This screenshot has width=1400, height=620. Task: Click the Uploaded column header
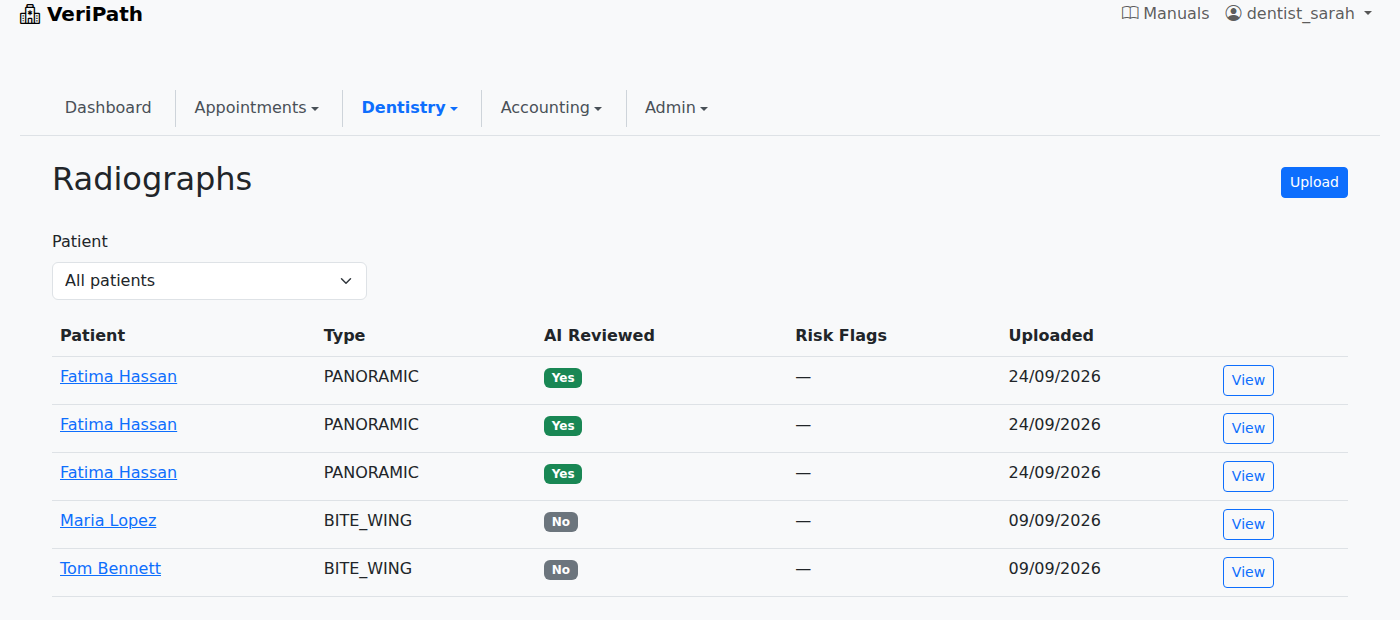coord(1051,336)
